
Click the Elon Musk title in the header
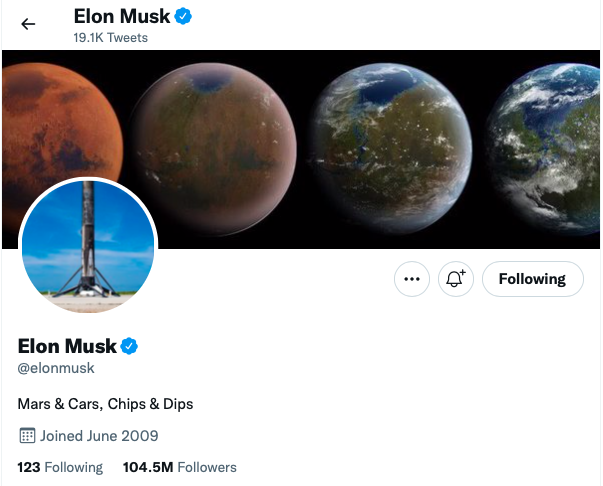coord(122,16)
